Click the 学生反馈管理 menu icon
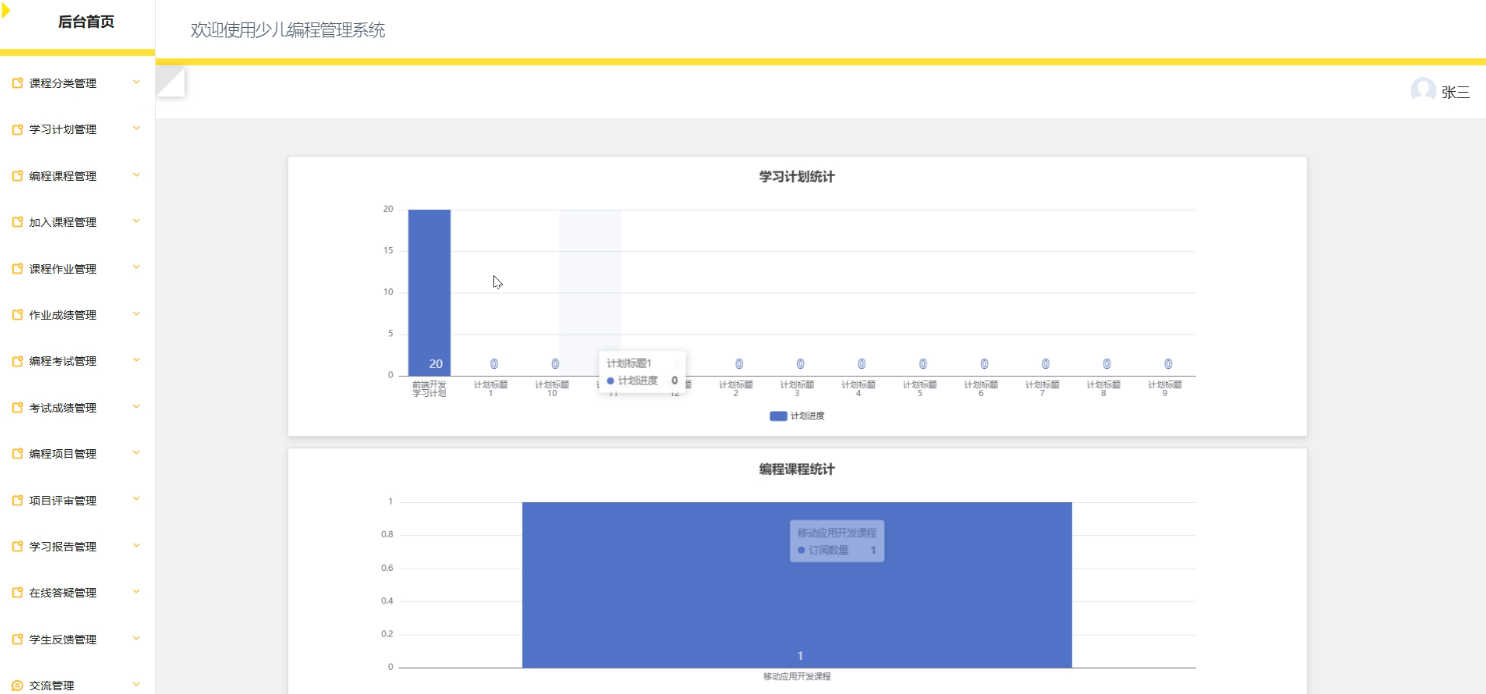The image size is (1486, 694). (x=17, y=639)
